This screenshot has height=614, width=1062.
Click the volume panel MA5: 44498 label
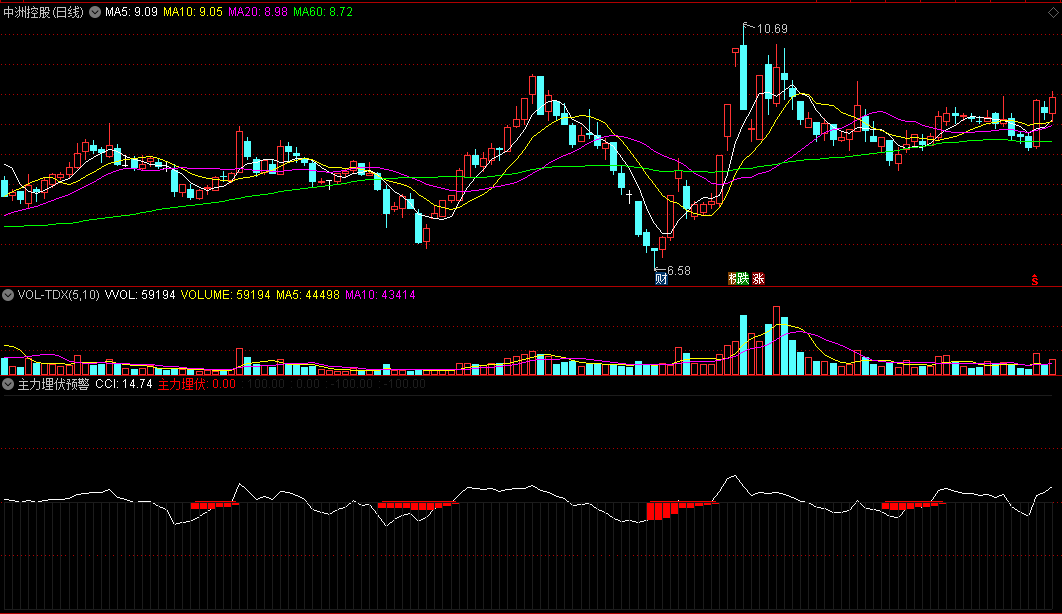point(307,295)
